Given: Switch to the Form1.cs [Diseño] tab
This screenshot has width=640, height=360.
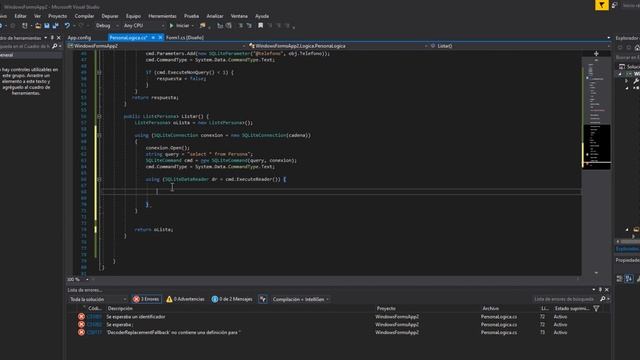Looking at the screenshot, I should (184, 38).
